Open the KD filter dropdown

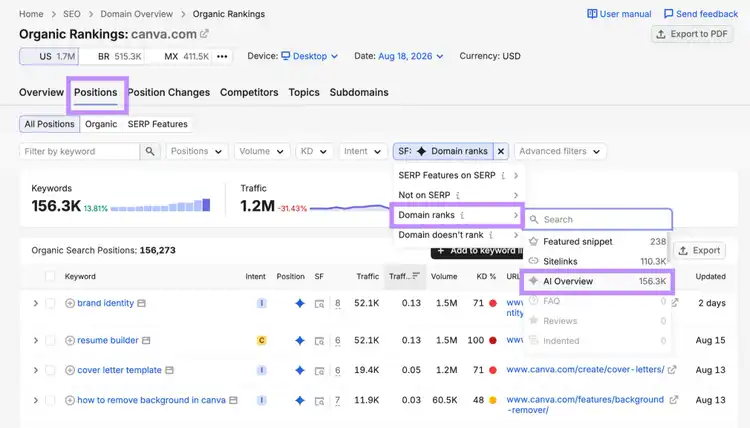point(313,151)
